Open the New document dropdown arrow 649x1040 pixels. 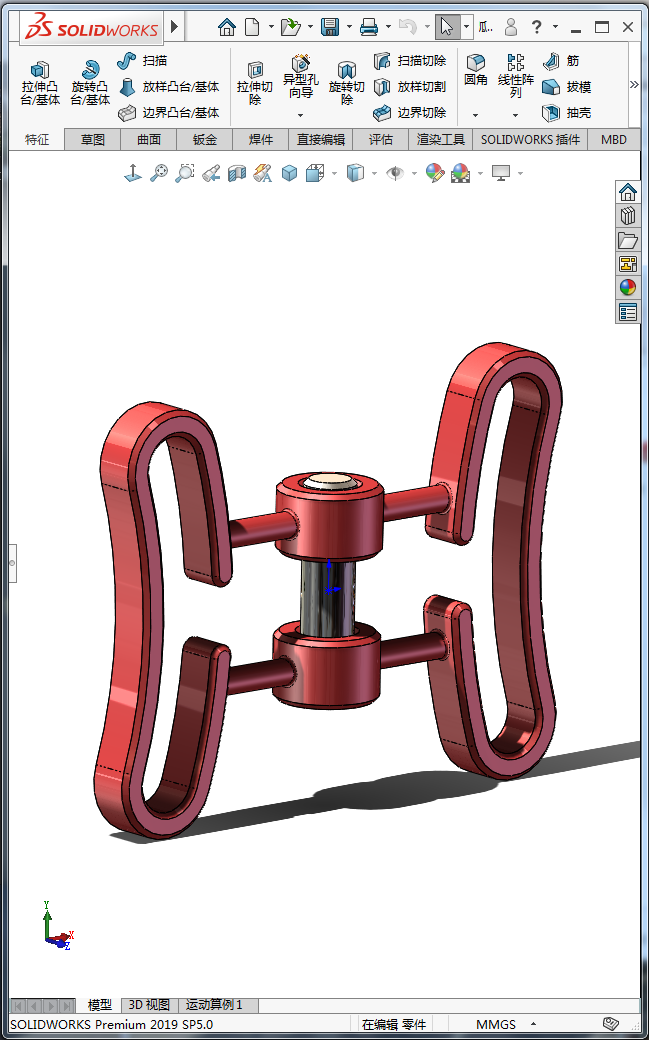pos(271,27)
